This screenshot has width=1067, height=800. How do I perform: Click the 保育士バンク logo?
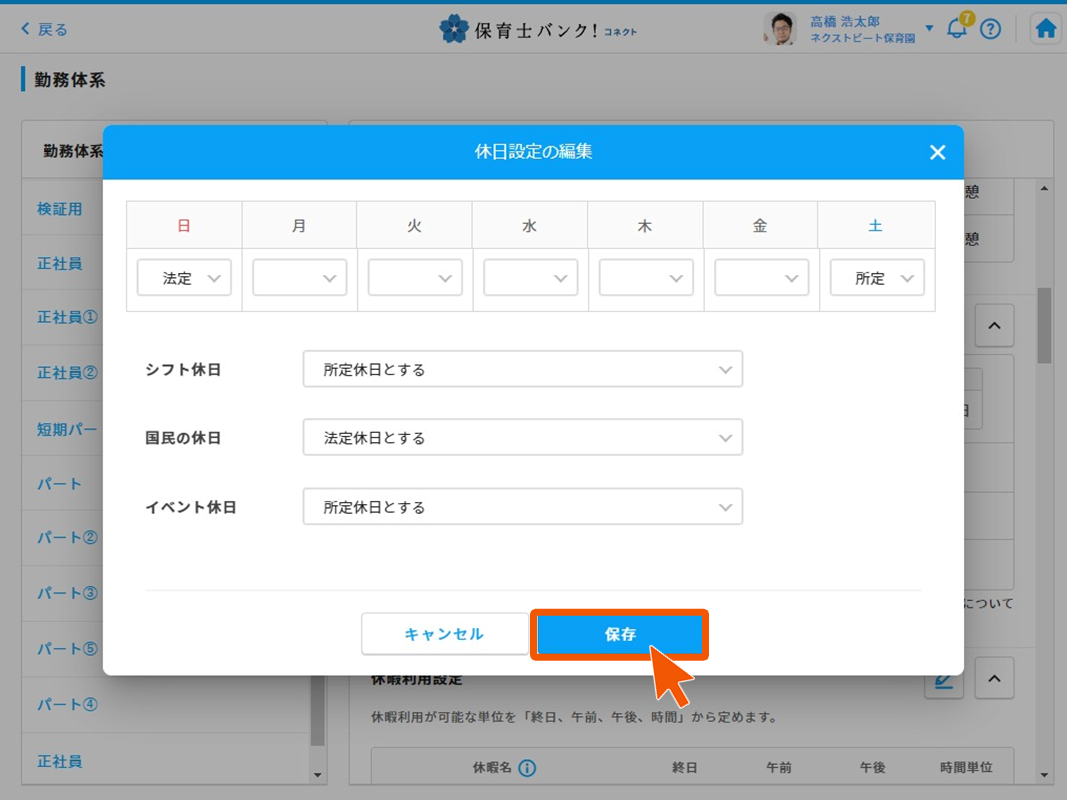pos(537,29)
